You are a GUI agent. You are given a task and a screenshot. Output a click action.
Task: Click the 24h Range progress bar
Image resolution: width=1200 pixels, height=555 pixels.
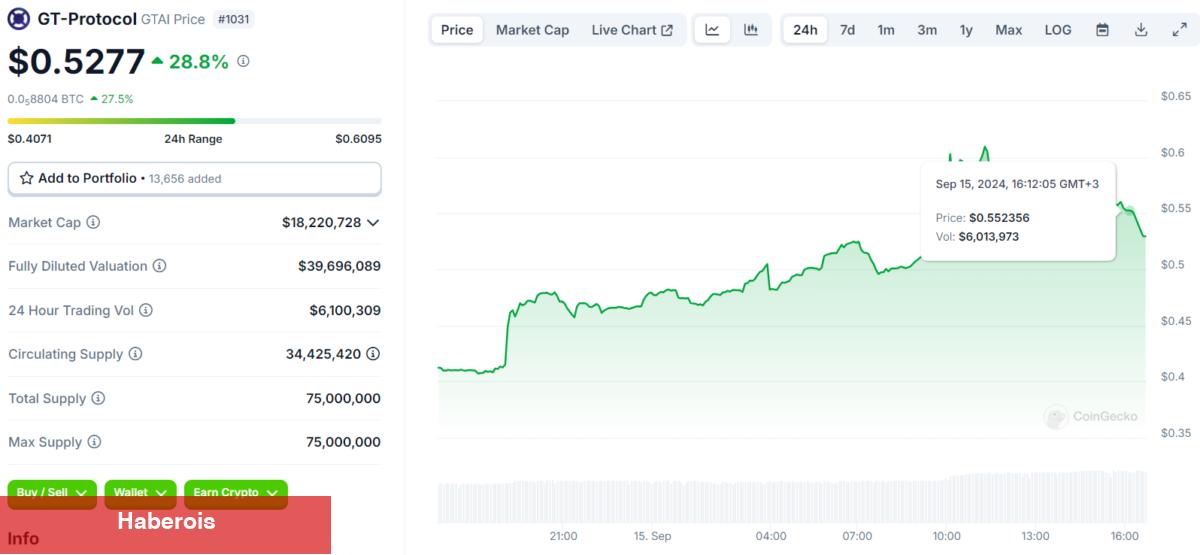pos(195,121)
